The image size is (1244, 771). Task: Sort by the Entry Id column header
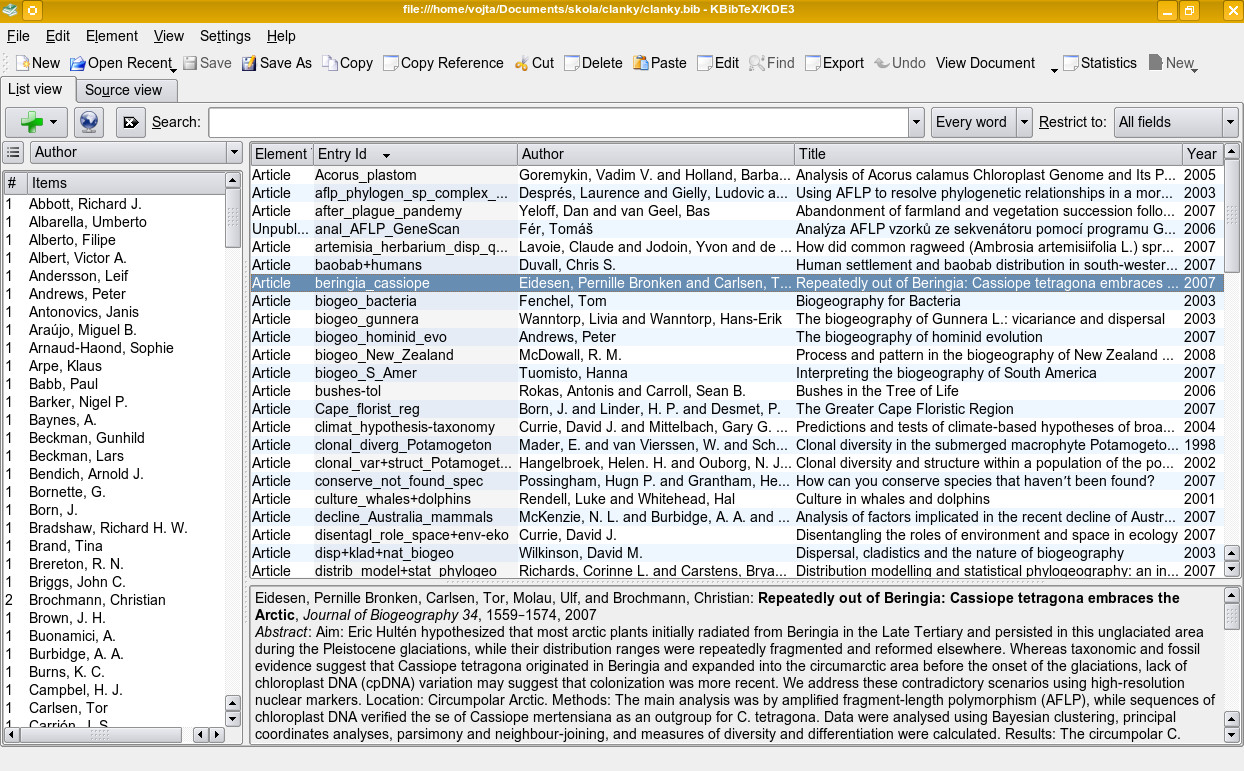pos(415,154)
